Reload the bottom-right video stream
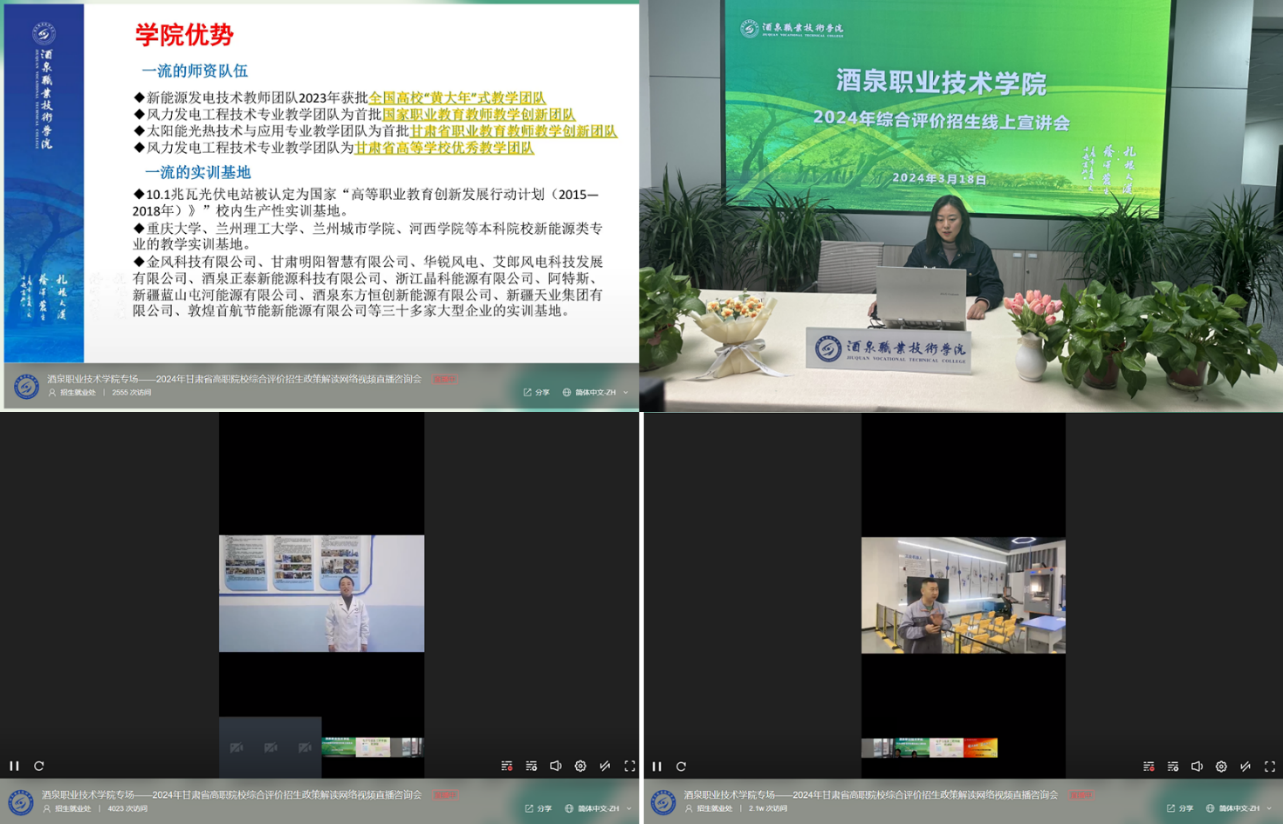This screenshot has width=1283, height=824. point(681,766)
